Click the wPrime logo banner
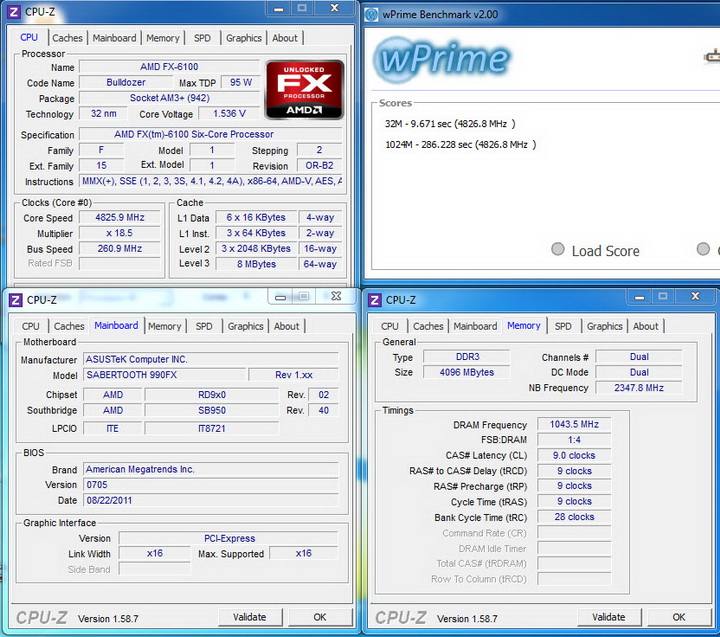 [442, 59]
